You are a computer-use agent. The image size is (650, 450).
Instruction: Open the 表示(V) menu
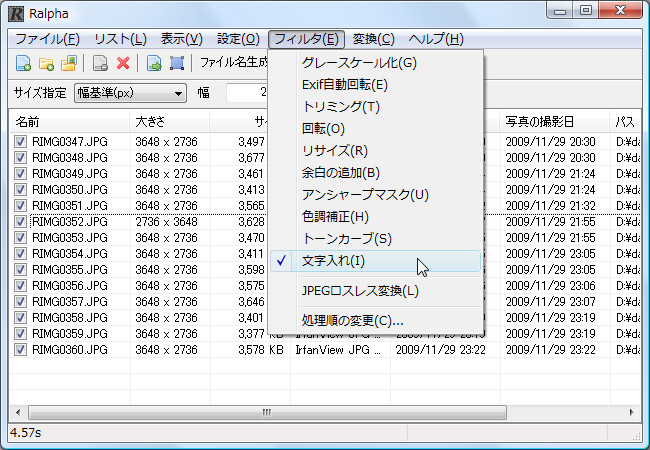click(x=182, y=39)
